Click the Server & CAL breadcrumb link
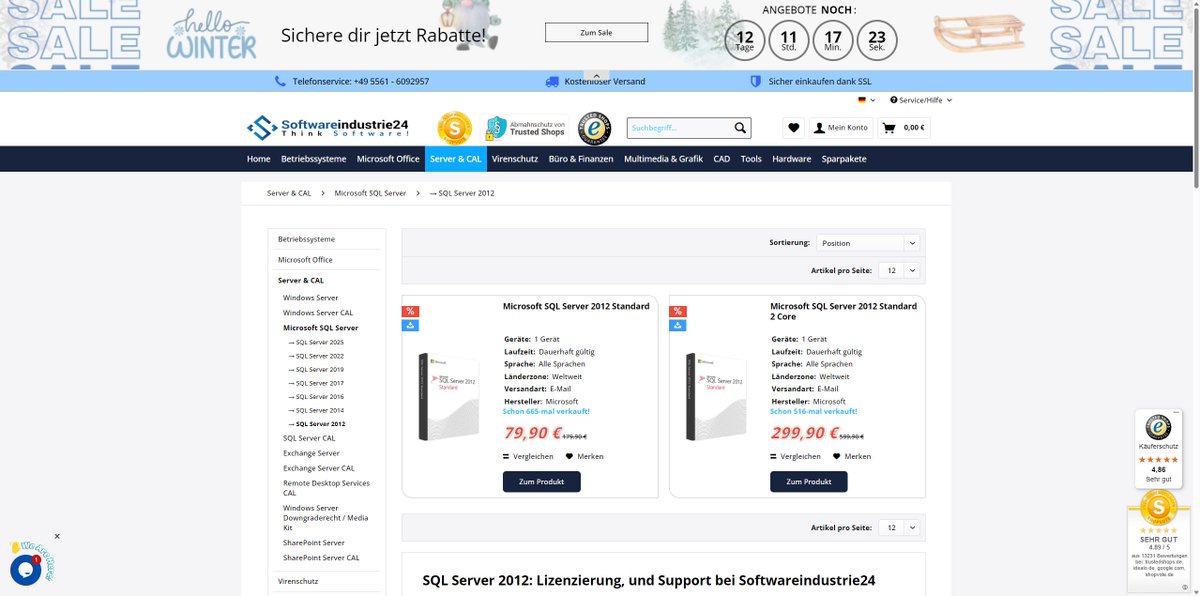This screenshot has height=596, width=1200. [289, 193]
